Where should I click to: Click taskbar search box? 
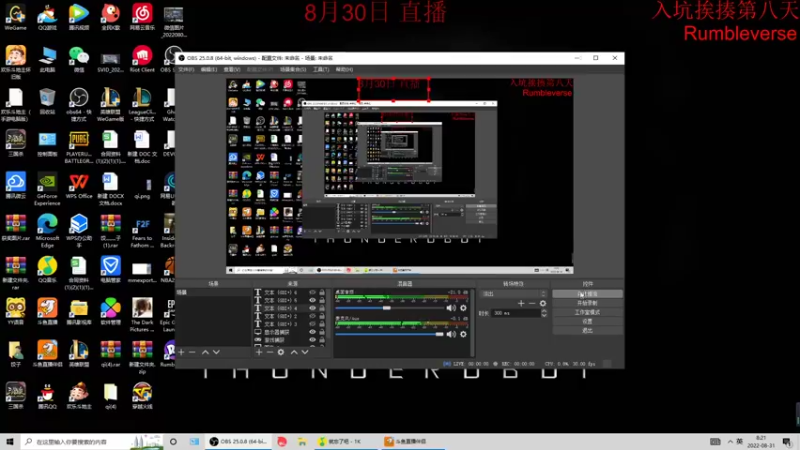click(x=92, y=441)
